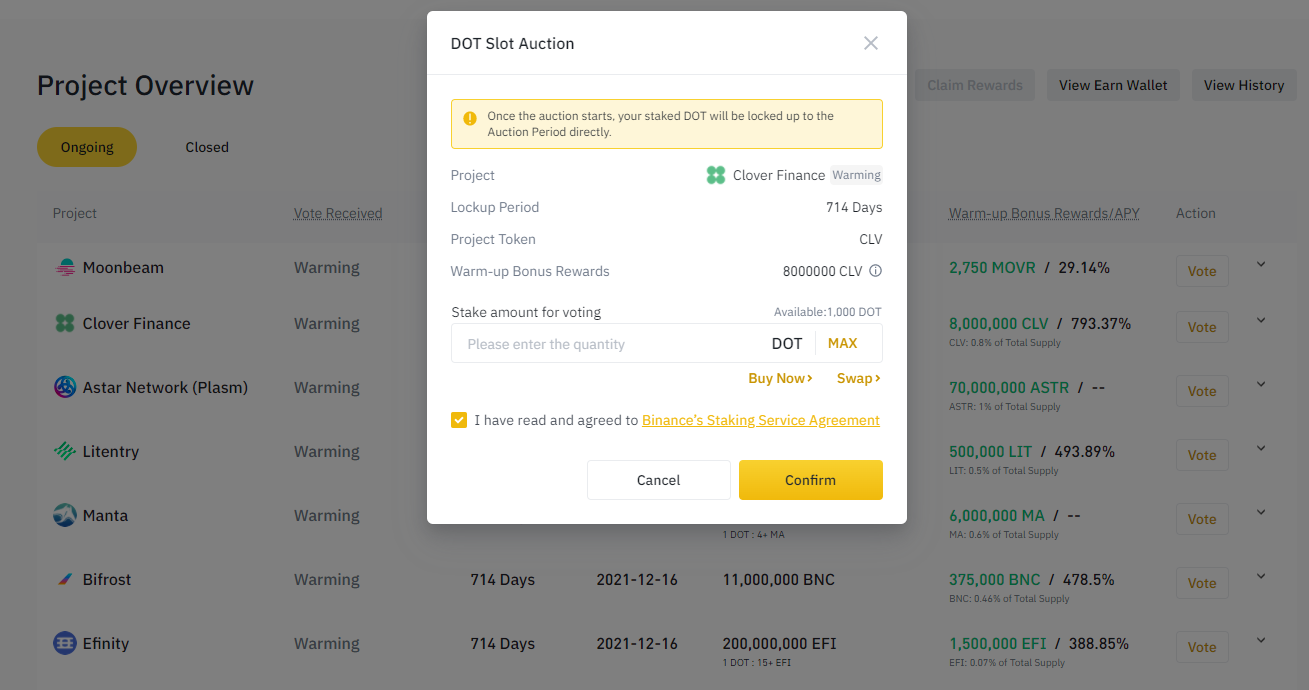Image resolution: width=1309 pixels, height=690 pixels.
Task: Open Binance's Staking Service Agreement link
Action: click(x=761, y=420)
